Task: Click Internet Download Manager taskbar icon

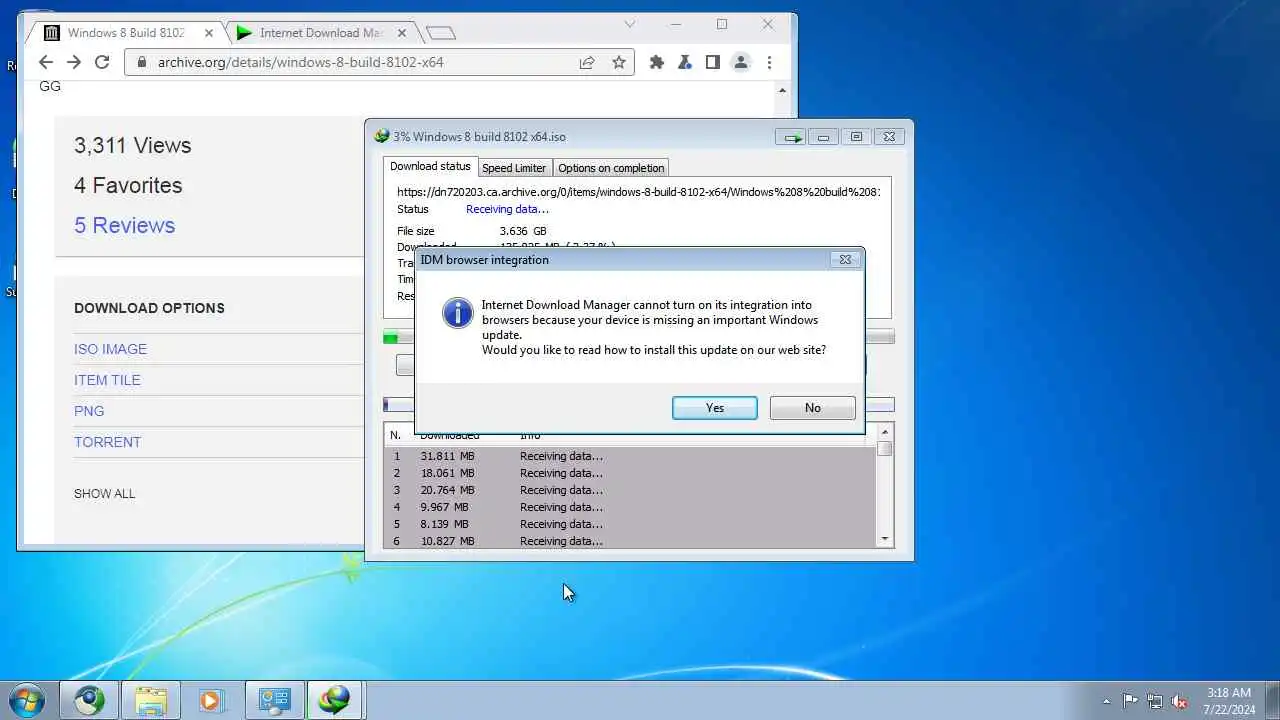Action: point(334,700)
